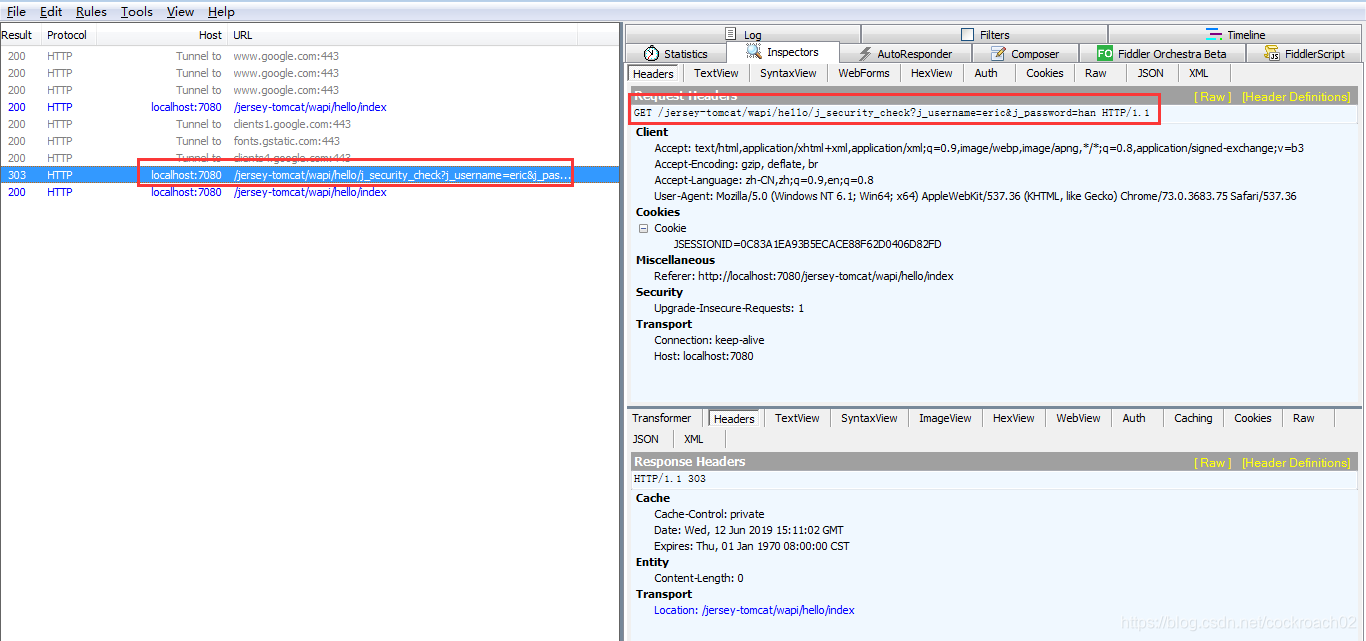Select the 303 j_security_check session row

[310, 175]
